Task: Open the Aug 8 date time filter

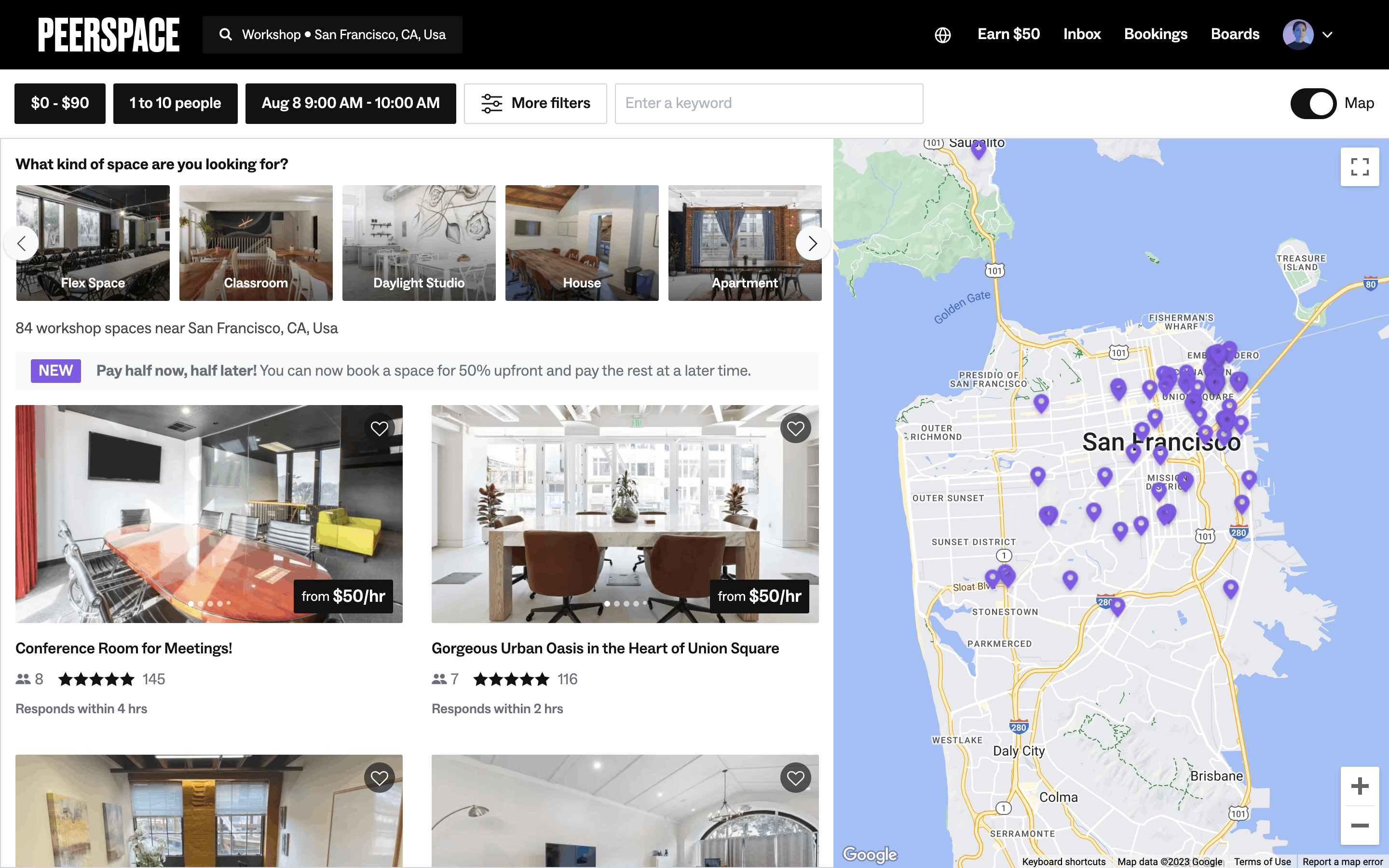Action: coord(350,103)
